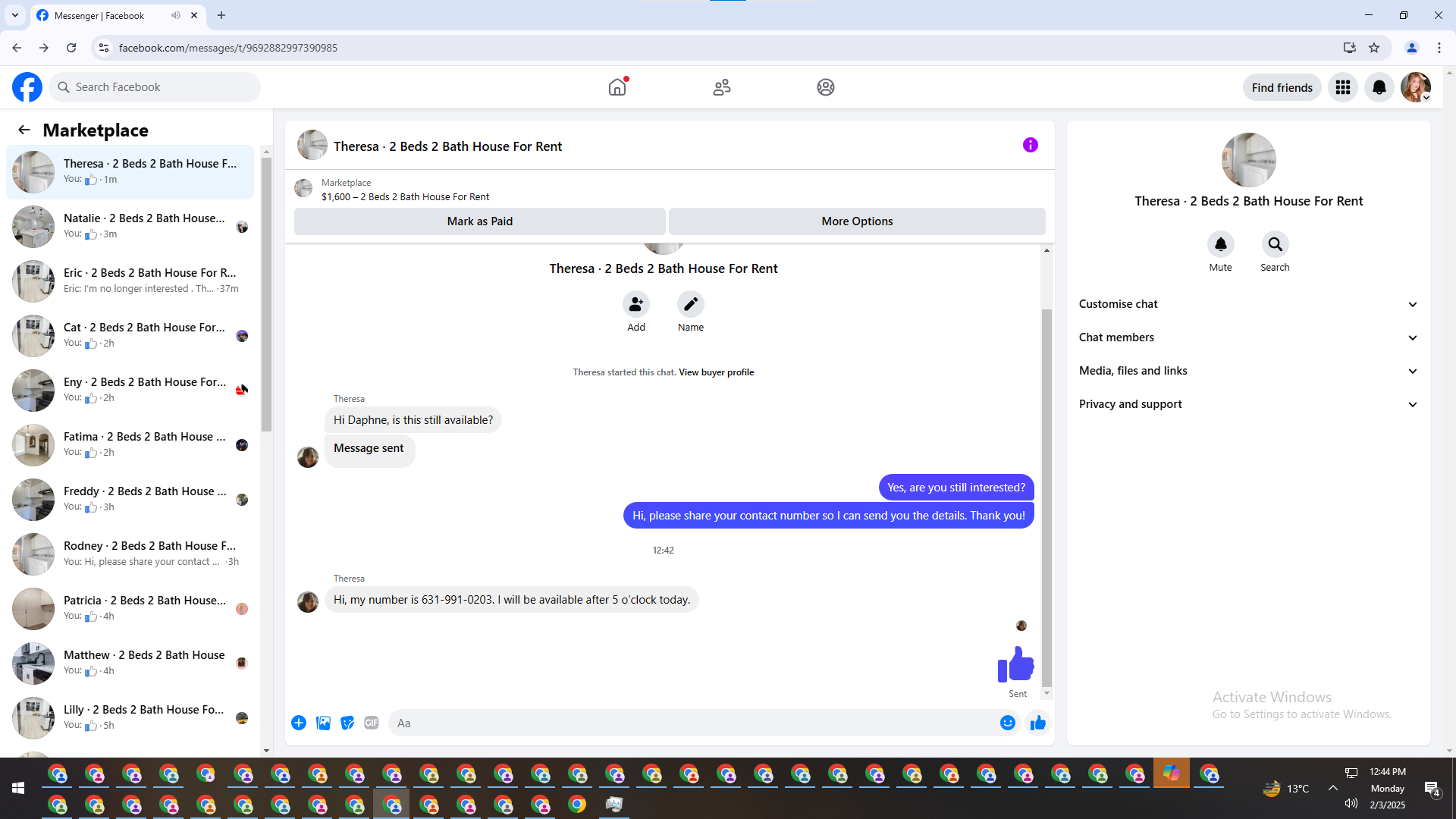Show hidden system tray icons chevron
This screenshot has width=1456, height=819.
pyautogui.click(x=1332, y=788)
